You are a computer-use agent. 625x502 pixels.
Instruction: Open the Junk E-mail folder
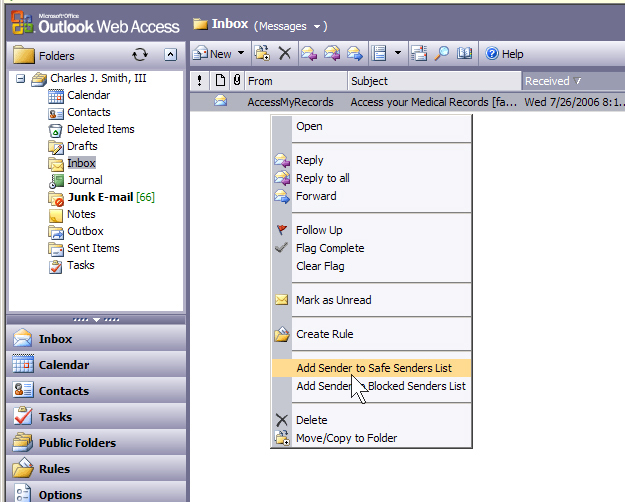(x=101, y=197)
